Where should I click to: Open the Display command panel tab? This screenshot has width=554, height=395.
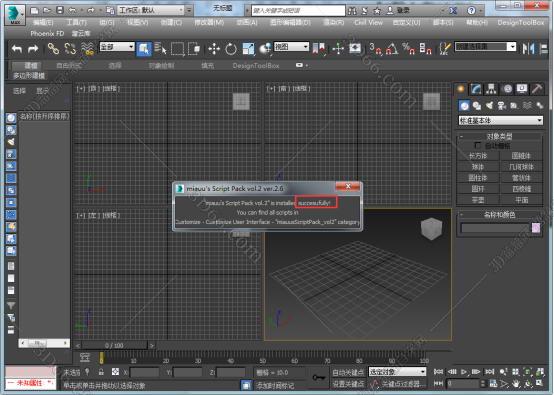pos(522,89)
